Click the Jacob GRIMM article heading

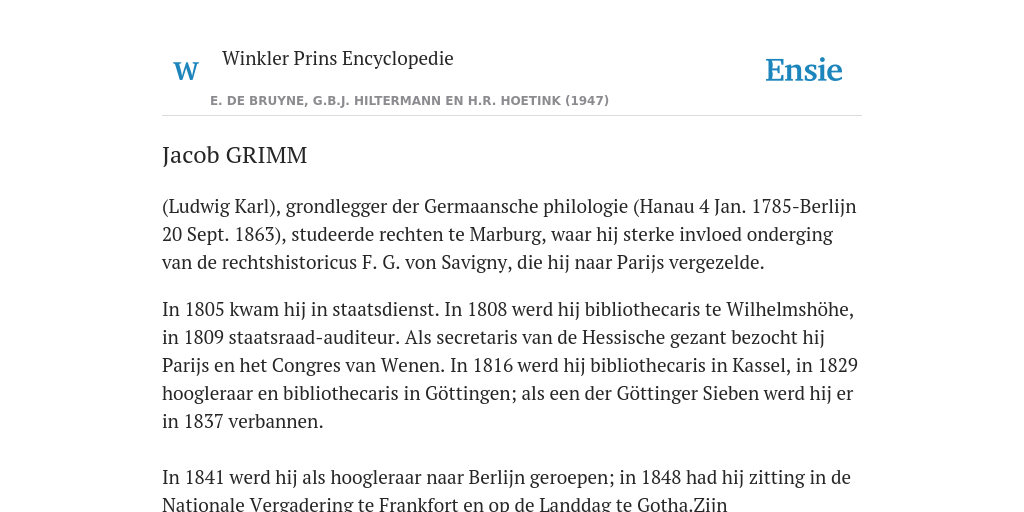click(234, 155)
